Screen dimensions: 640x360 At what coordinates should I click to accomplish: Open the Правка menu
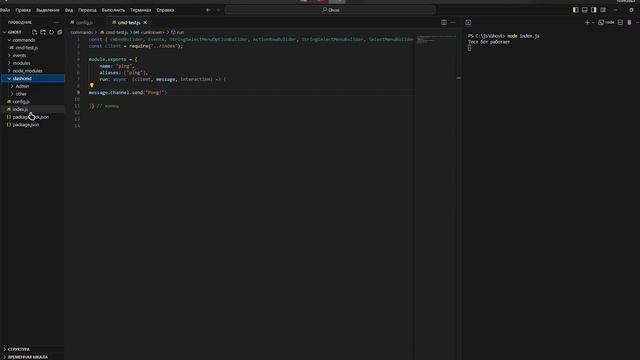point(23,10)
